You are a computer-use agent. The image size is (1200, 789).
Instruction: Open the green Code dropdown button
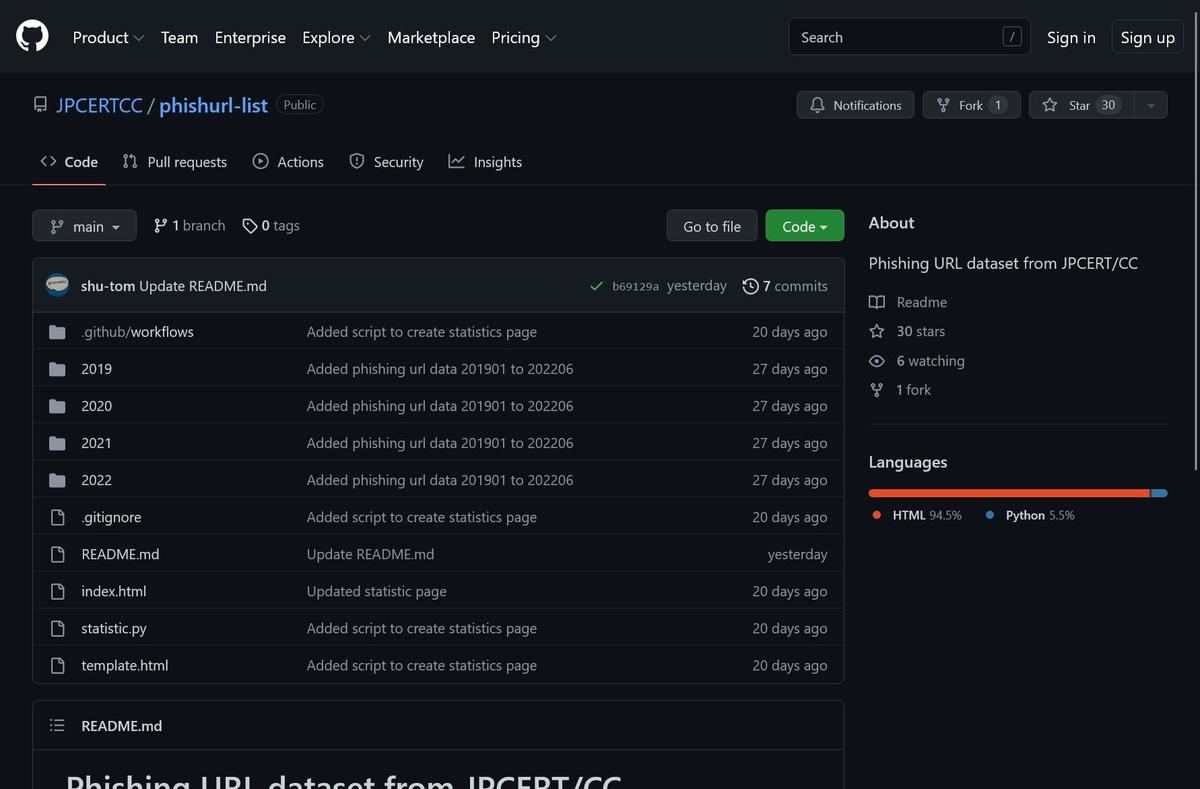coord(805,226)
